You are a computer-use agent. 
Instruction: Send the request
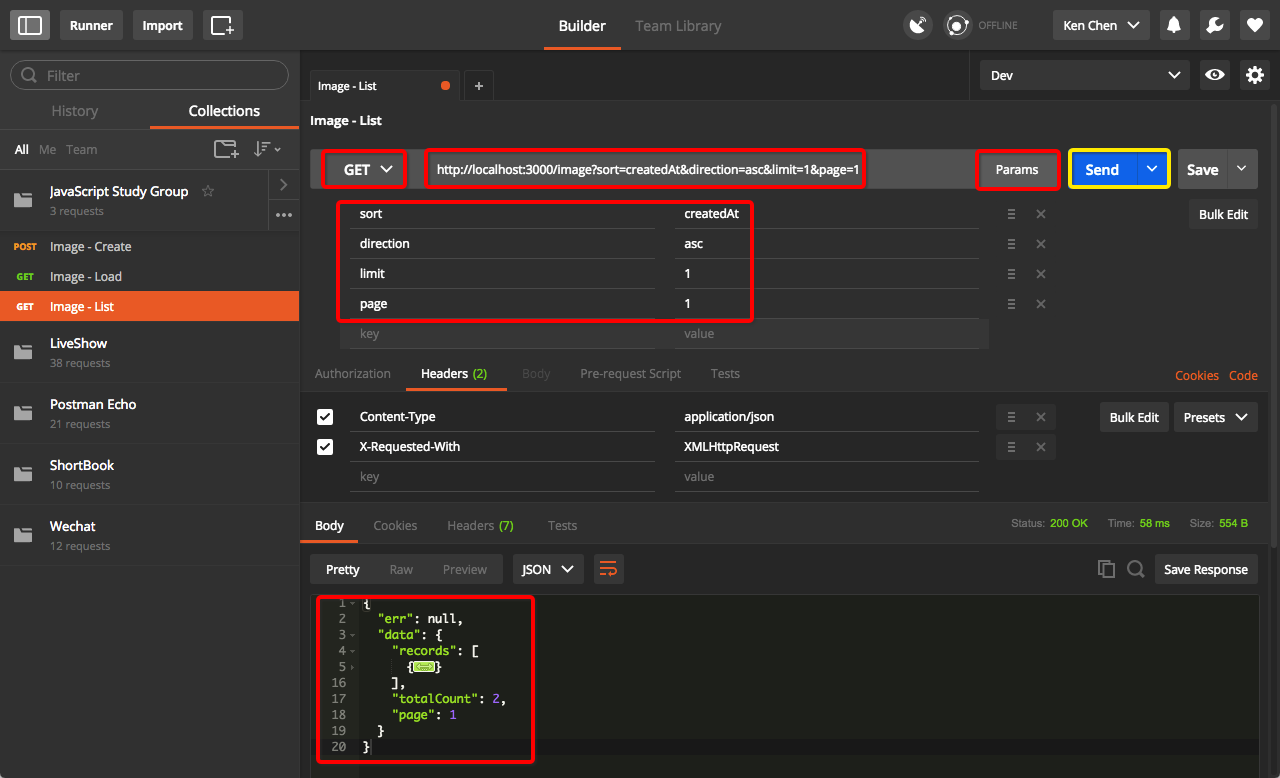tap(1102, 170)
